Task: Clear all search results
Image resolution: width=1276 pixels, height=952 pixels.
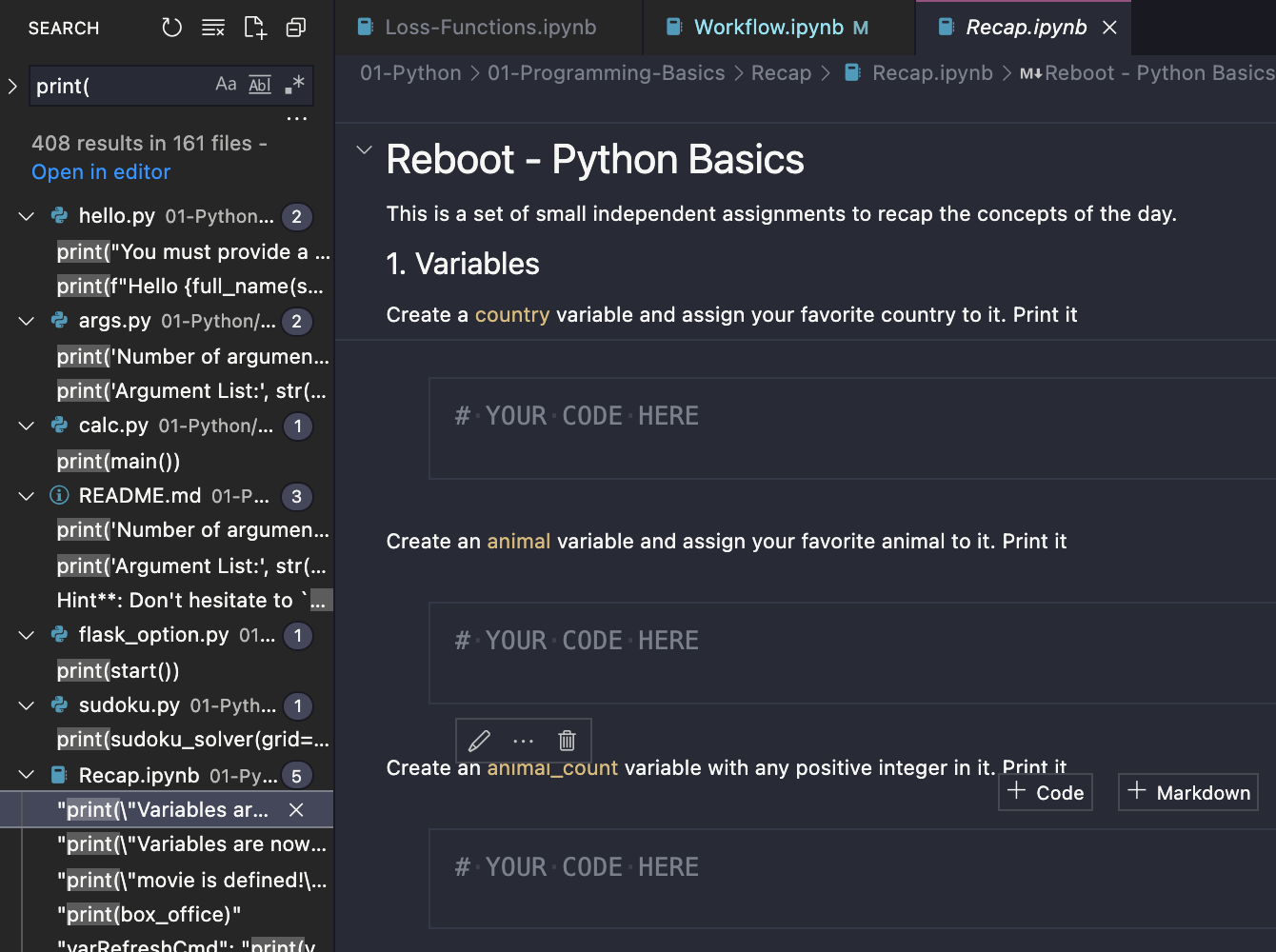Action: tap(213, 28)
